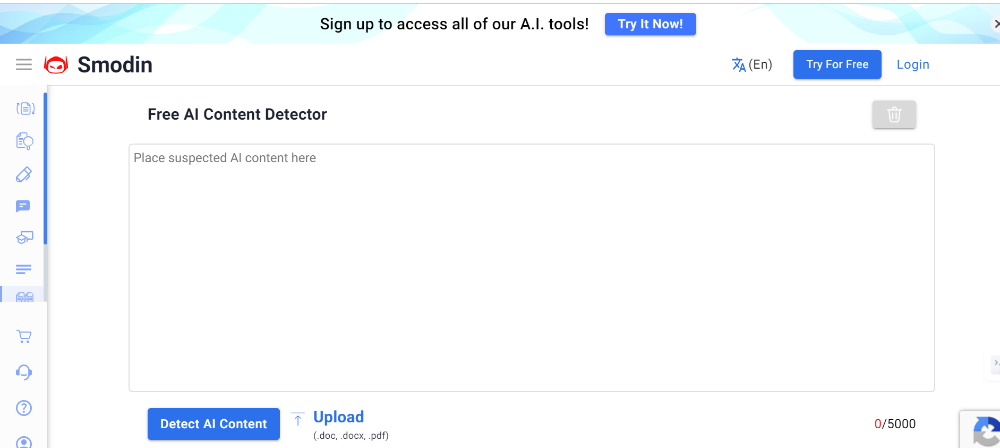Open the hamburger menu
Viewport: 1000px width, 448px height.
pos(24,65)
